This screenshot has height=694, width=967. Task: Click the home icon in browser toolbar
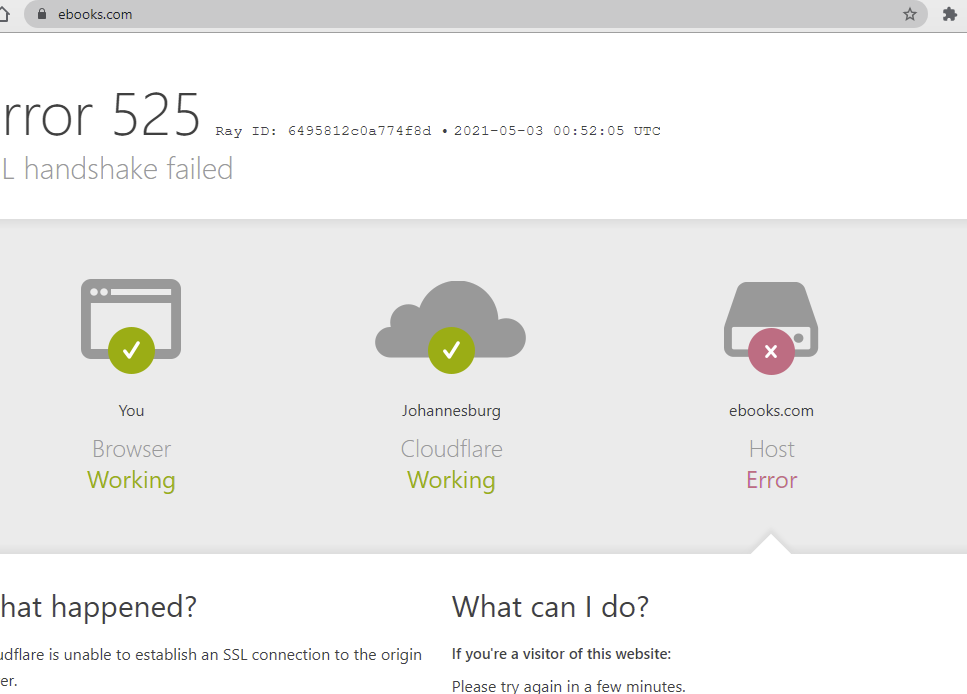click(x=4, y=14)
